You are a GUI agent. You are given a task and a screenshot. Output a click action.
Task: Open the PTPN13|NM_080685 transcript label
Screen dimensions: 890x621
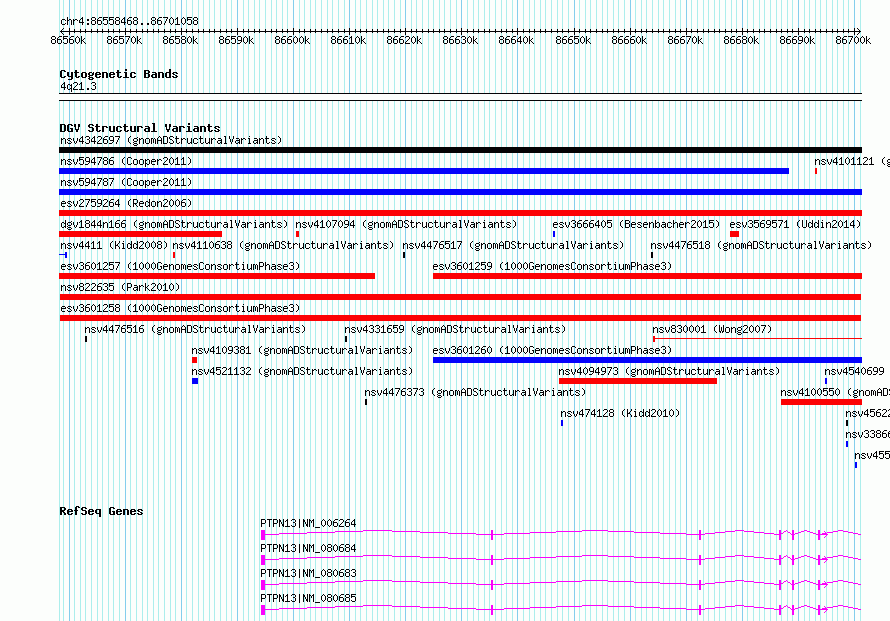click(x=308, y=598)
